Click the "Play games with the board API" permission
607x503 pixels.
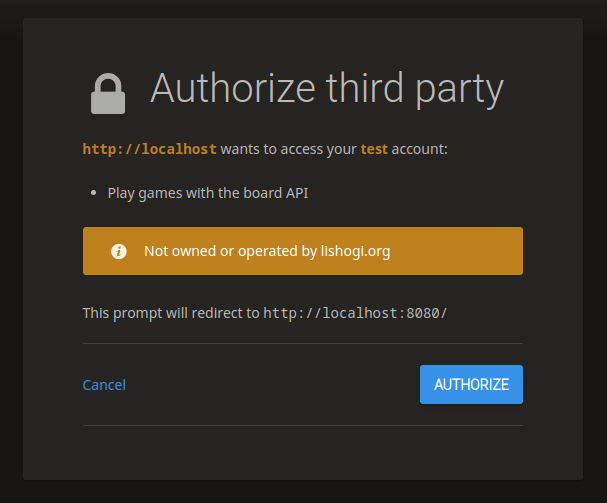[208, 193]
